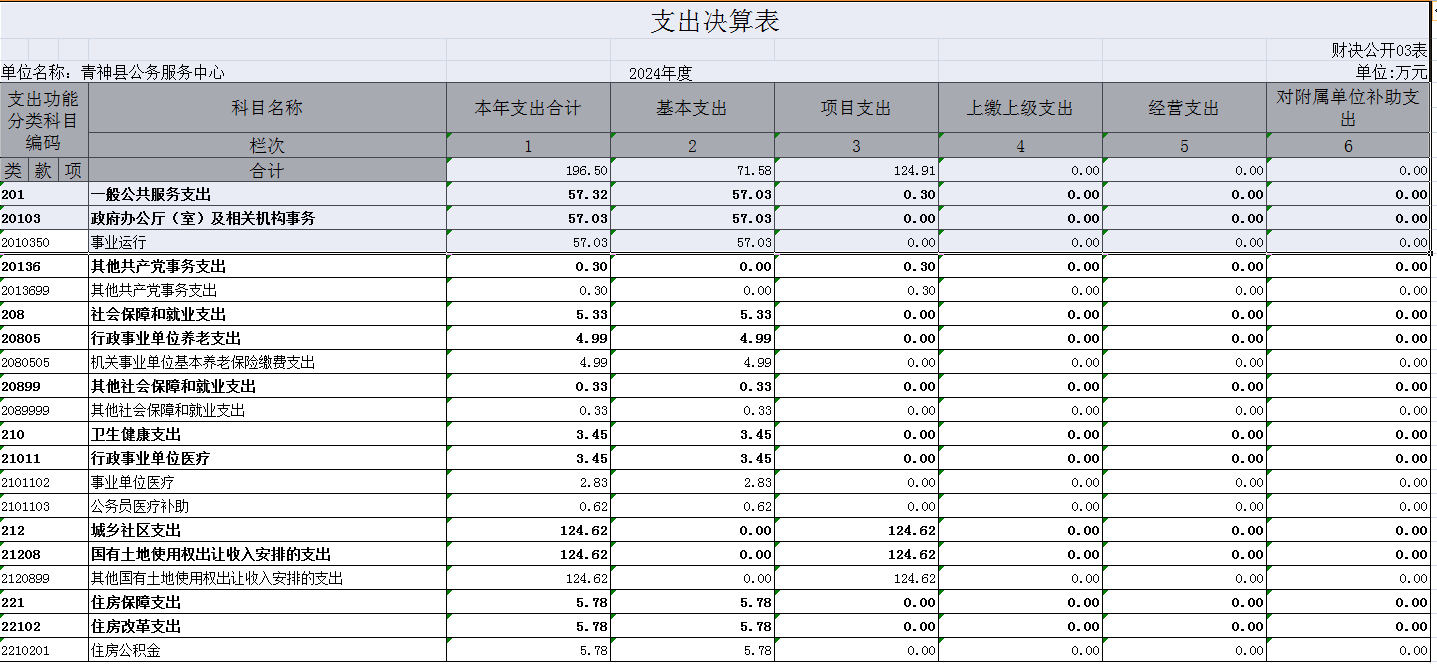Click the 196.50 total expenditure cell
This screenshot has width=1437, height=664.
(528, 171)
